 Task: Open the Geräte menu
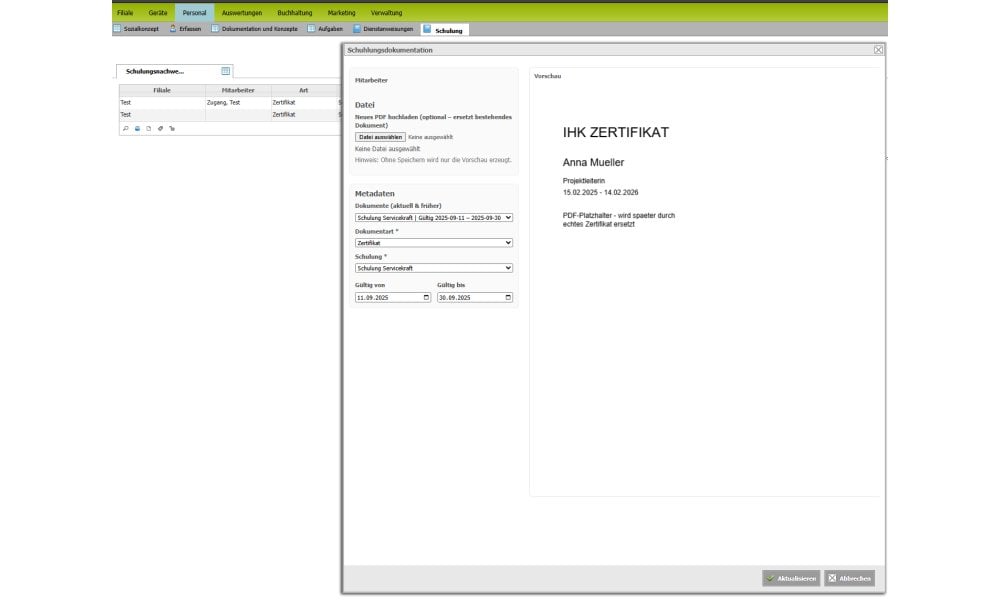[x=158, y=13]
